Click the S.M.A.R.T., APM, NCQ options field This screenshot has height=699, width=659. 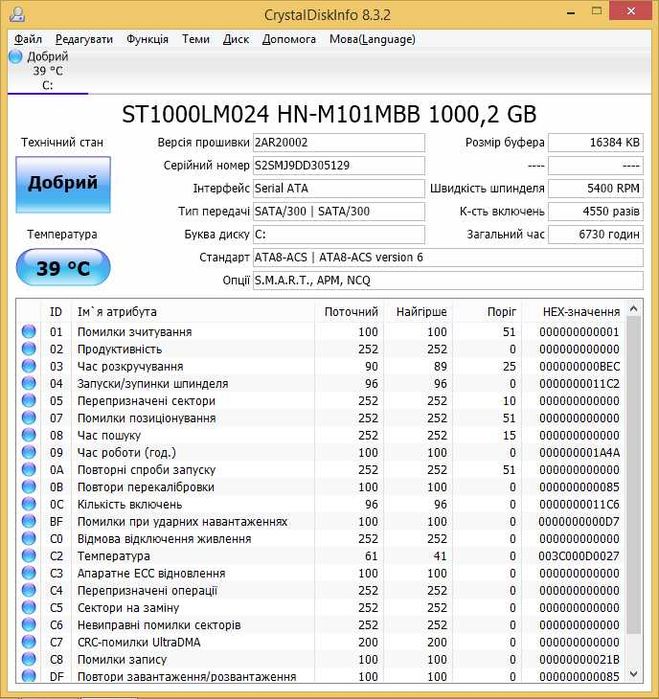point(448,280)
